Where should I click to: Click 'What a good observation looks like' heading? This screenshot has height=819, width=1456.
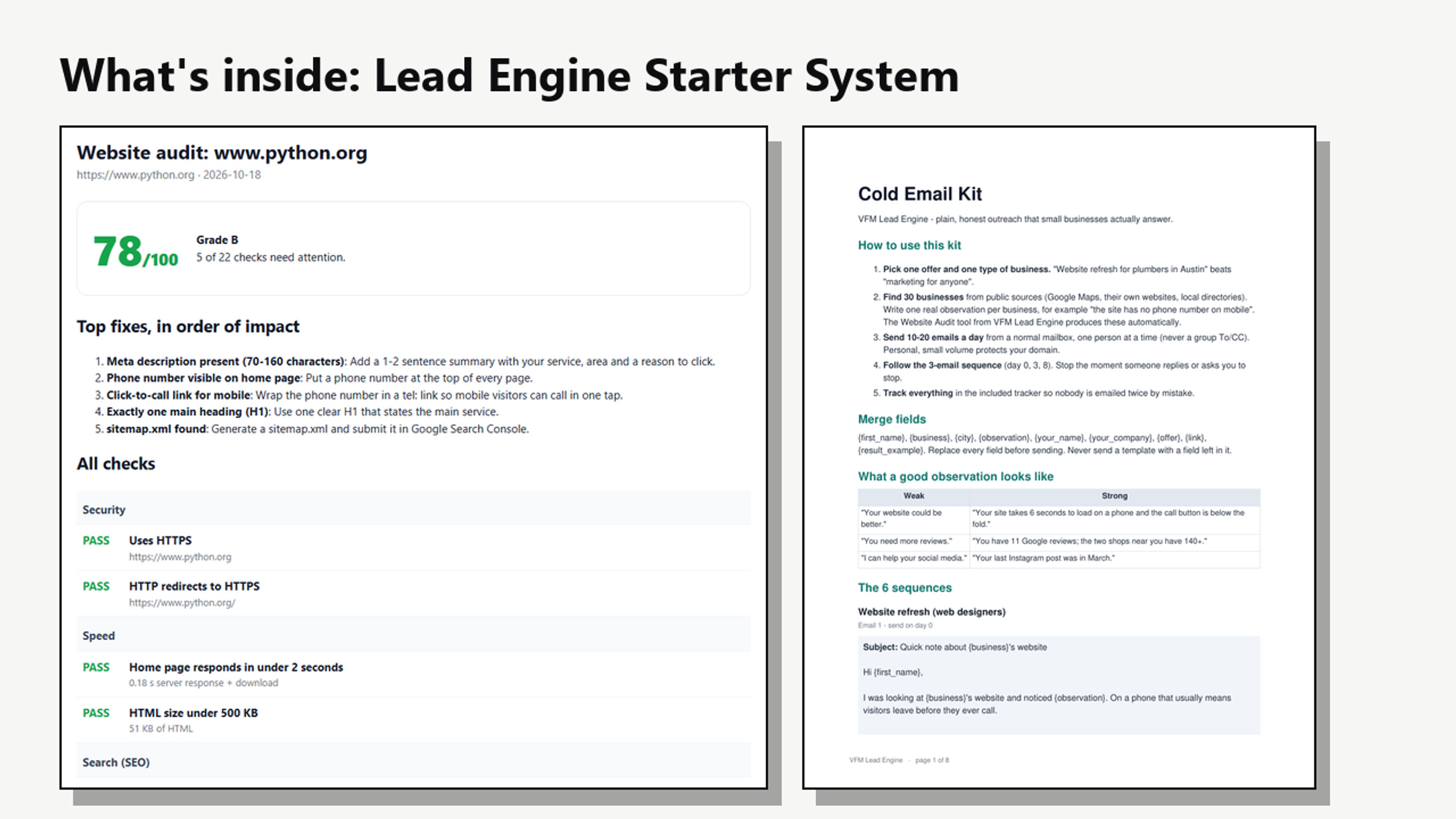point(955,477)
